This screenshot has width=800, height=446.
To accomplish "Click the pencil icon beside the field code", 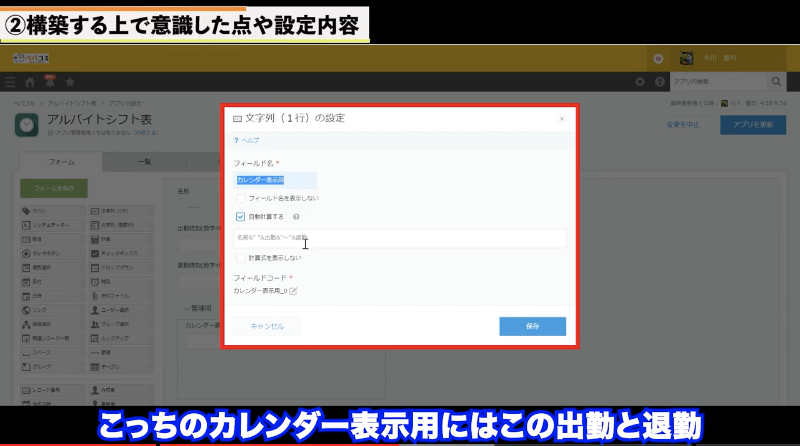I will (x=293, y=291).
